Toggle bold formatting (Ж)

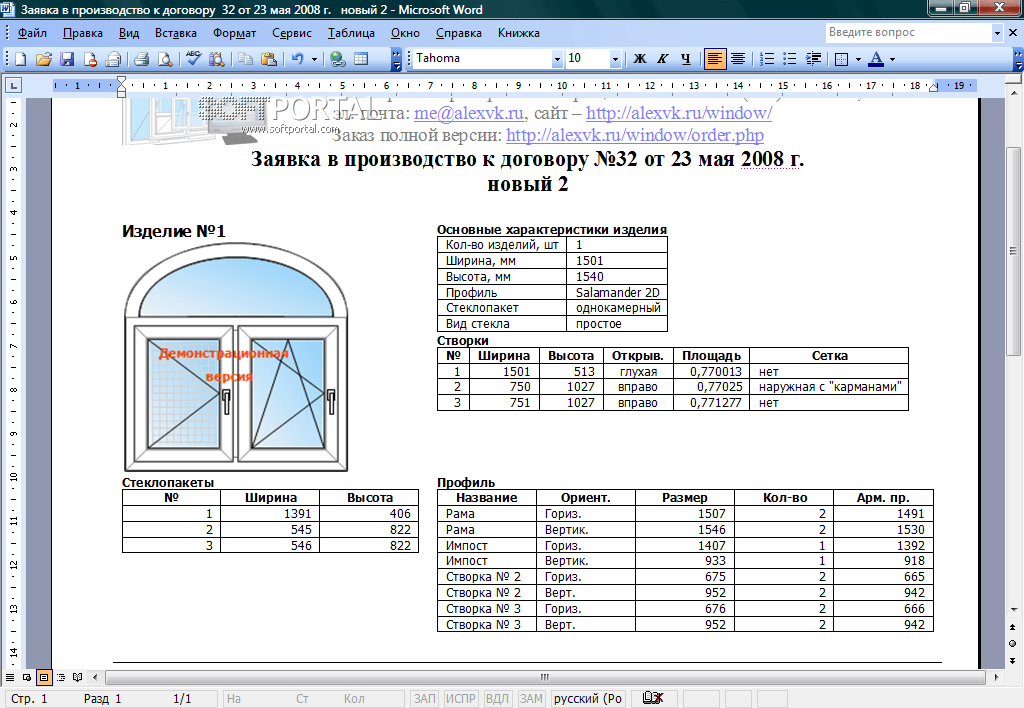pos(640,59)
